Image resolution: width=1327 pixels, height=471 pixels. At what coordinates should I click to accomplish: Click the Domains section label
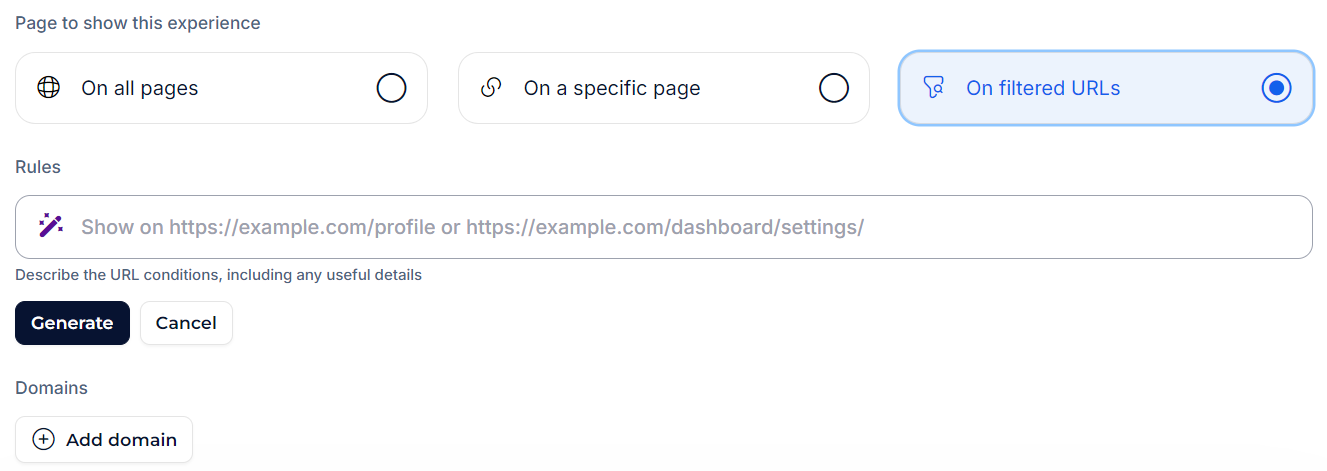click(x=51, y=388)
